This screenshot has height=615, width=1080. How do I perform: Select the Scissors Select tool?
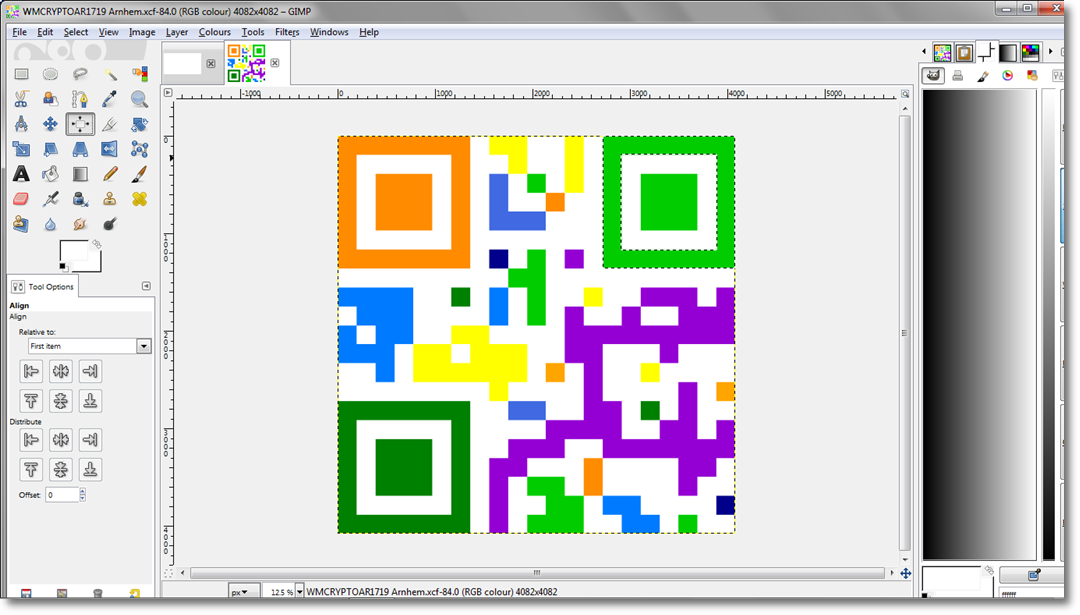(21, 99)
